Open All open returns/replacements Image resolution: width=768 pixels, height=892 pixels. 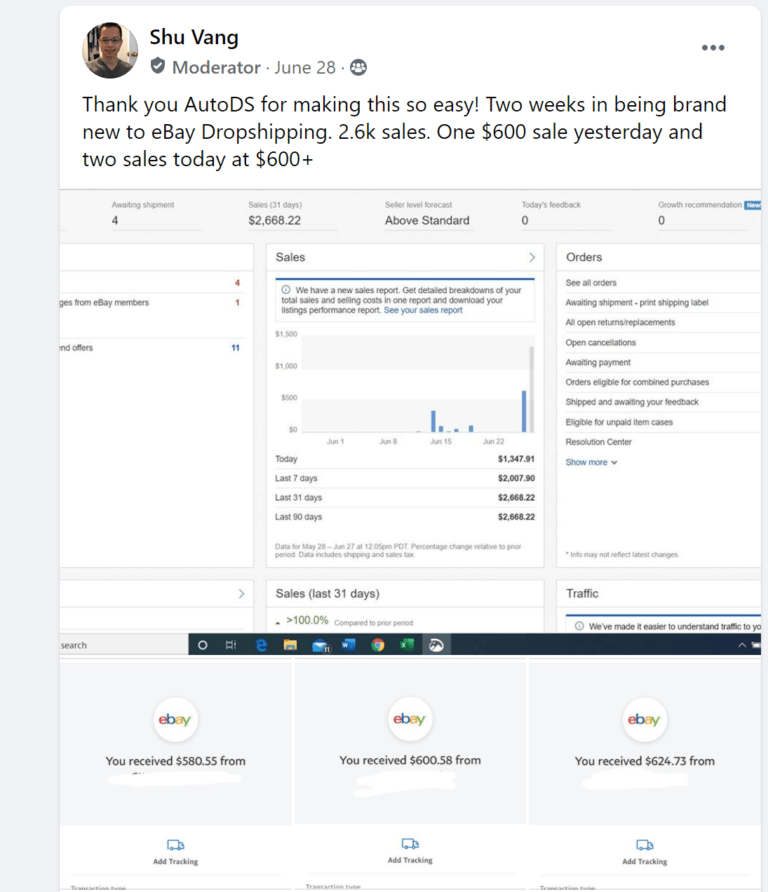point(620,323)
